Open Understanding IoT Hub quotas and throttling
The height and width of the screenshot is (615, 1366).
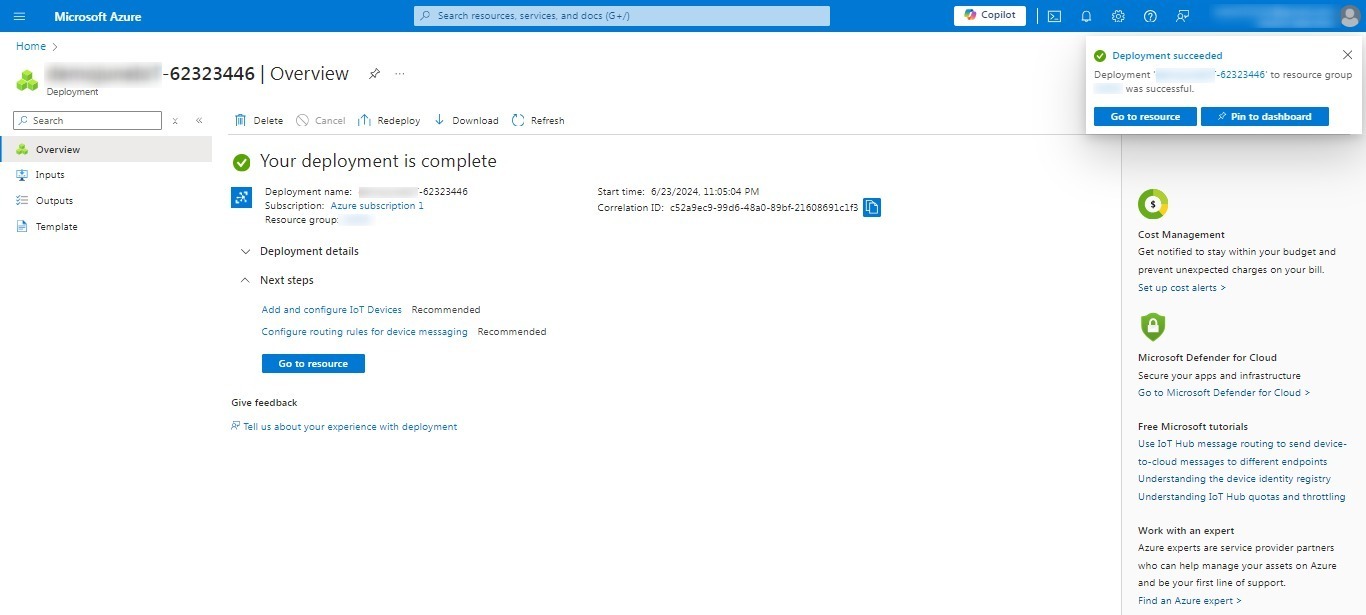coord(1242,497)
